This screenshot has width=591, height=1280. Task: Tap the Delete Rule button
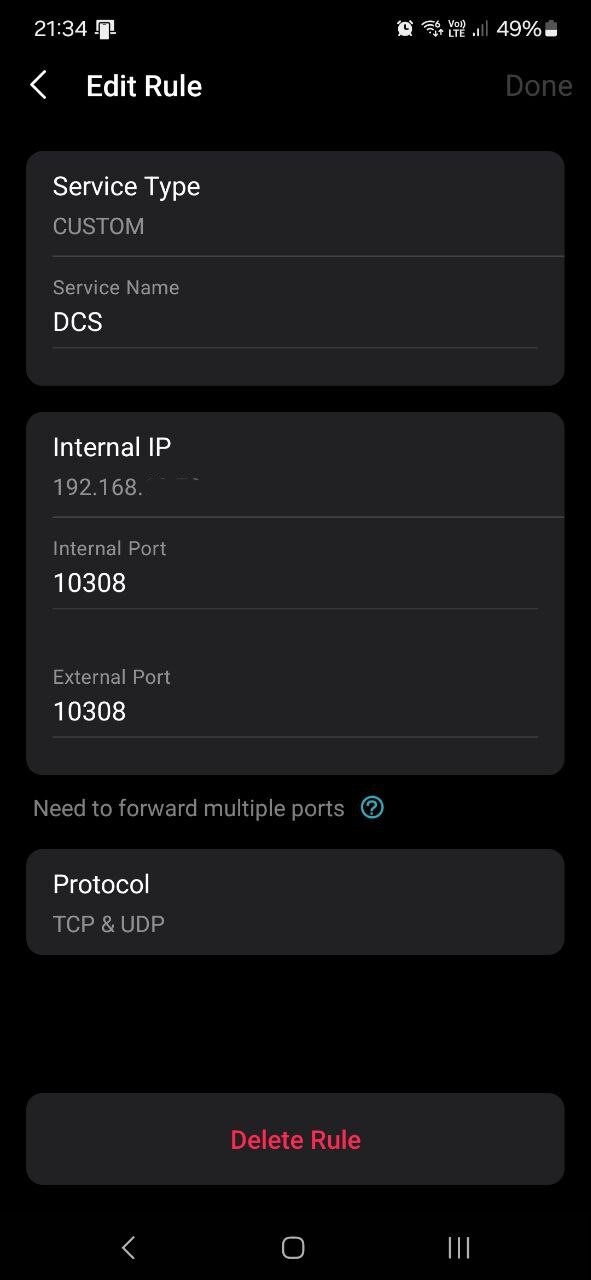[x=295, y=1139]
